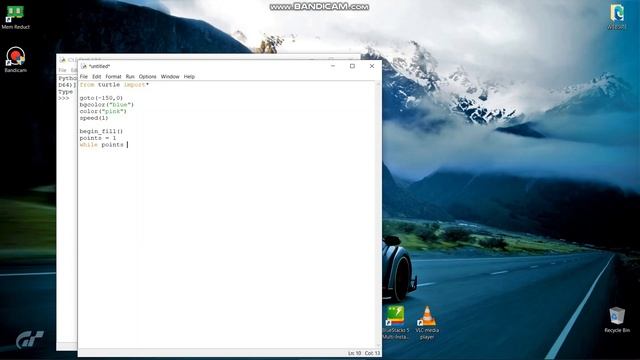
Task: Click the line 'bgcolor("blue")'
Action: (107, 105)
